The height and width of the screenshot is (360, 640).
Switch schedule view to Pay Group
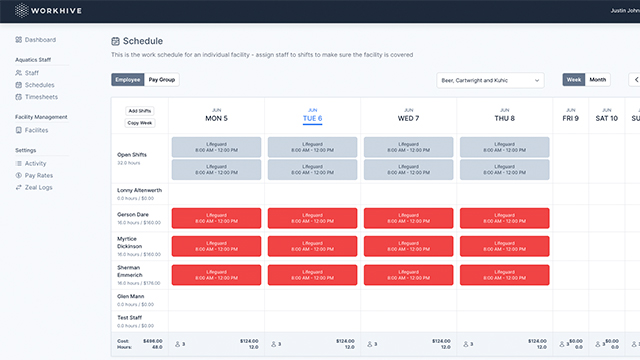162,80
